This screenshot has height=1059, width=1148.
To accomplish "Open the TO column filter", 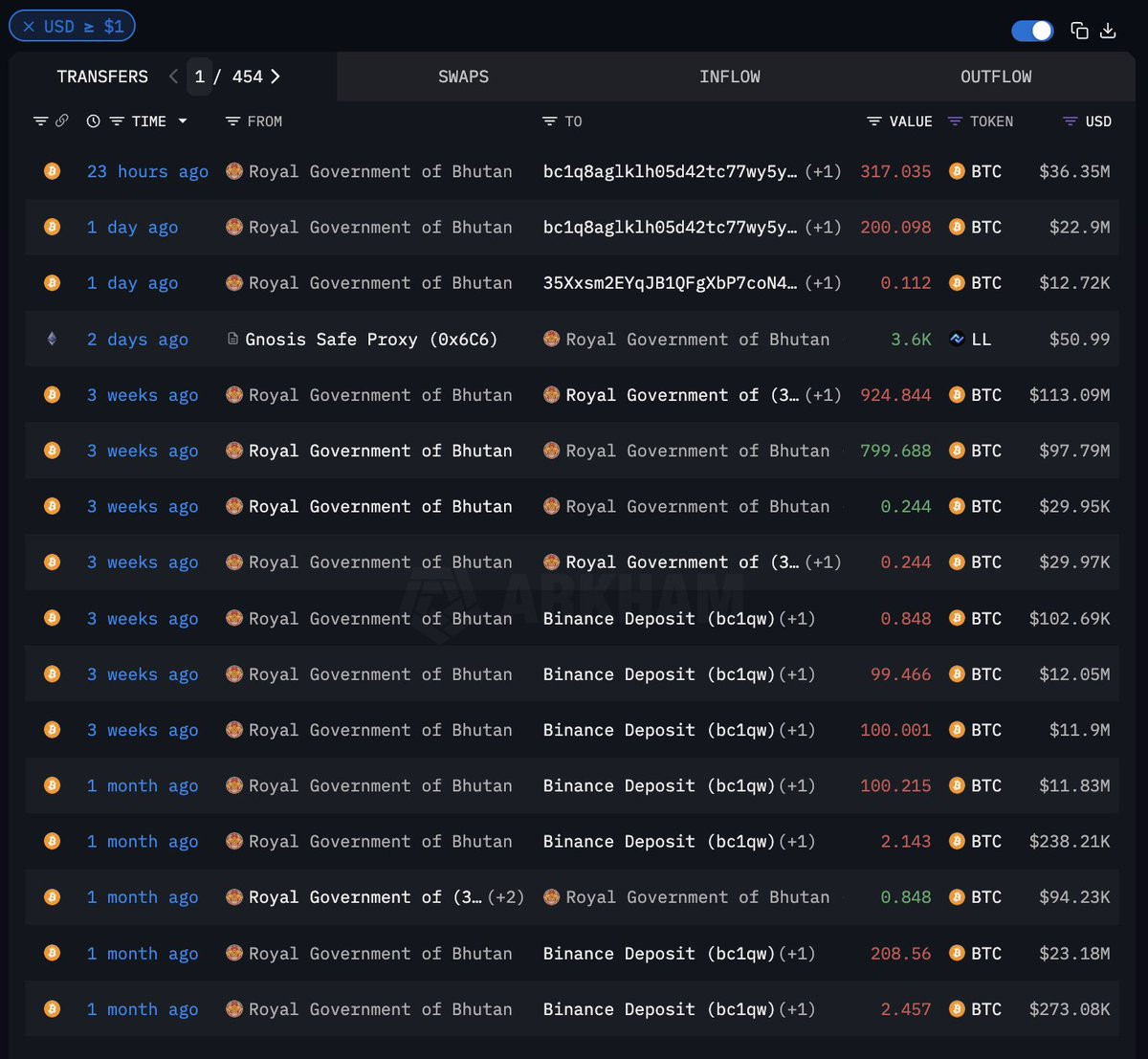I will (549, 121).
